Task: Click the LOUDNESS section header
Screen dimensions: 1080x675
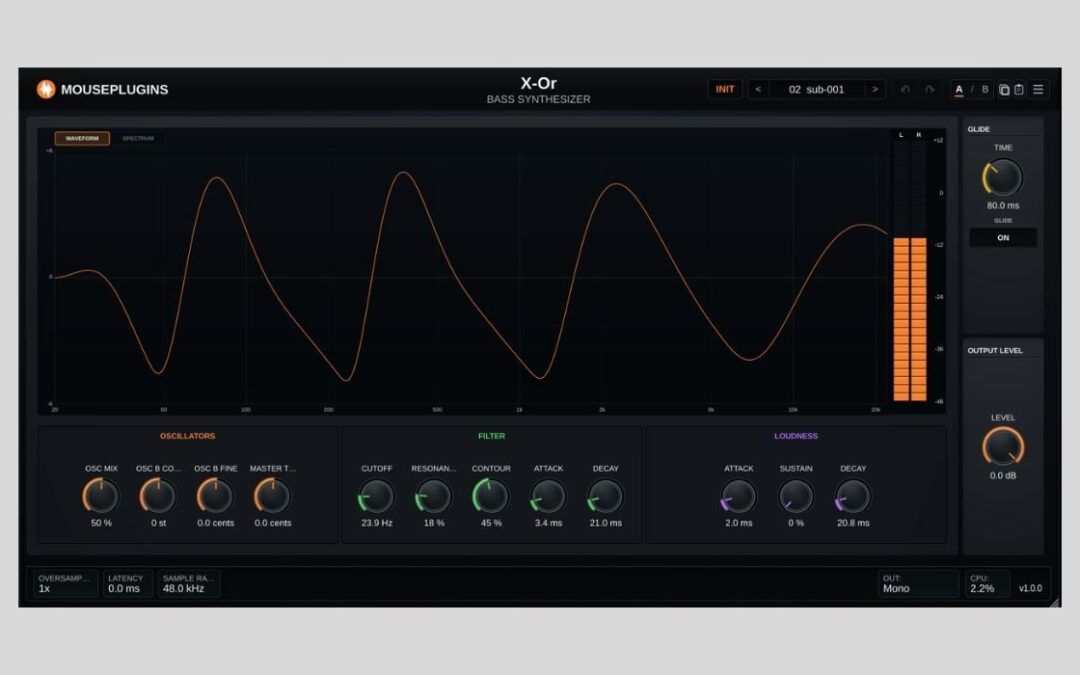Action: coord(796,436)
